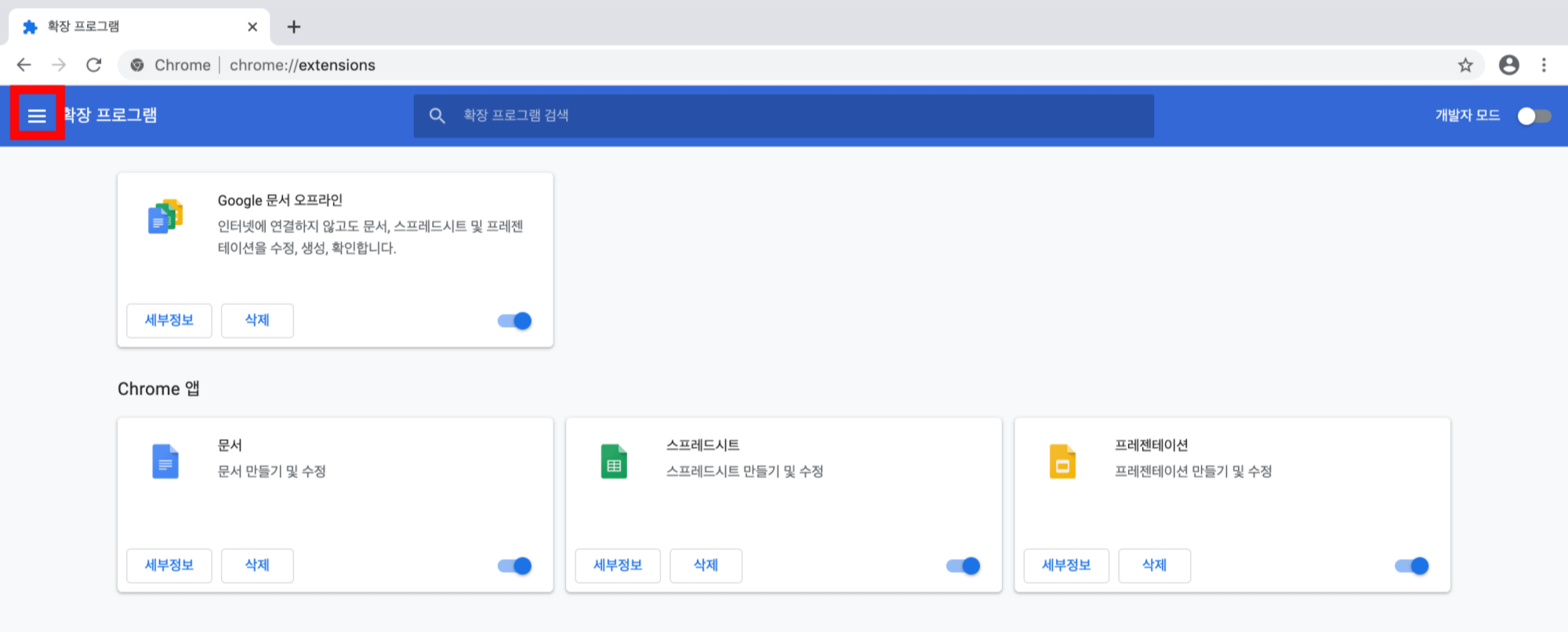The width and height of the screenshot is (1568, 632).
Task: Click the 문서 만들기 및 수정 description
Action: [271, 471]
